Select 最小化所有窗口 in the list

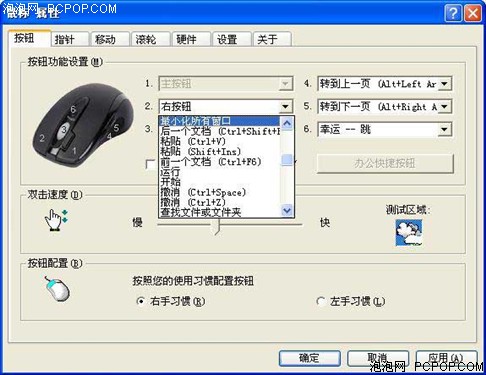tap(220, 121)
